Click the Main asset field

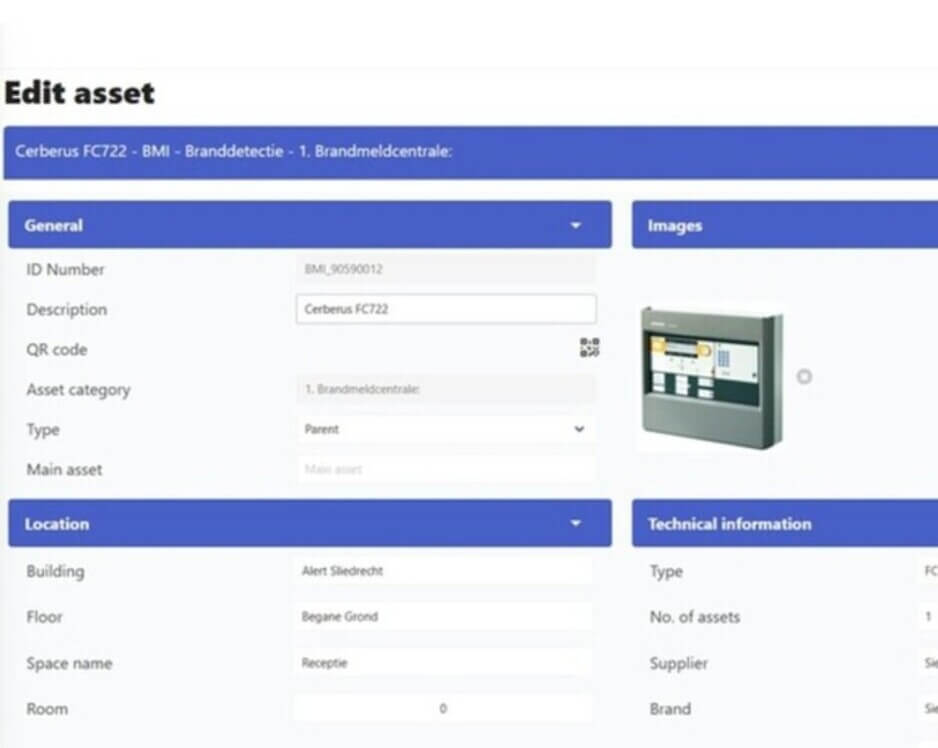click(x=445, y=468)
